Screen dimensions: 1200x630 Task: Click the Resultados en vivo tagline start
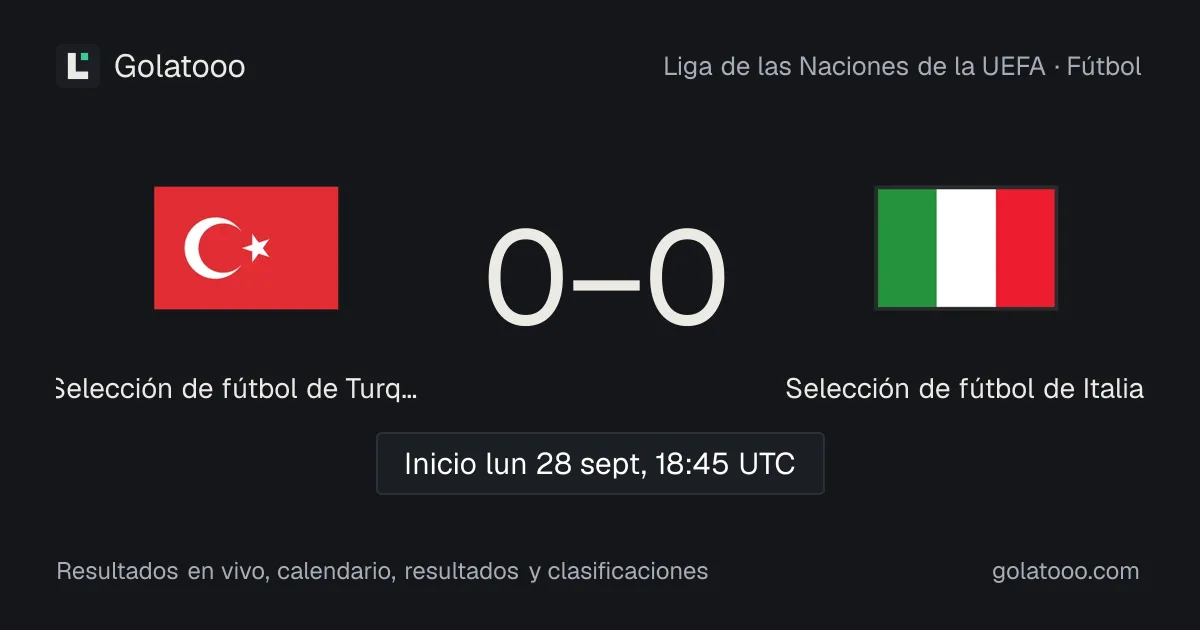[160, 571]
